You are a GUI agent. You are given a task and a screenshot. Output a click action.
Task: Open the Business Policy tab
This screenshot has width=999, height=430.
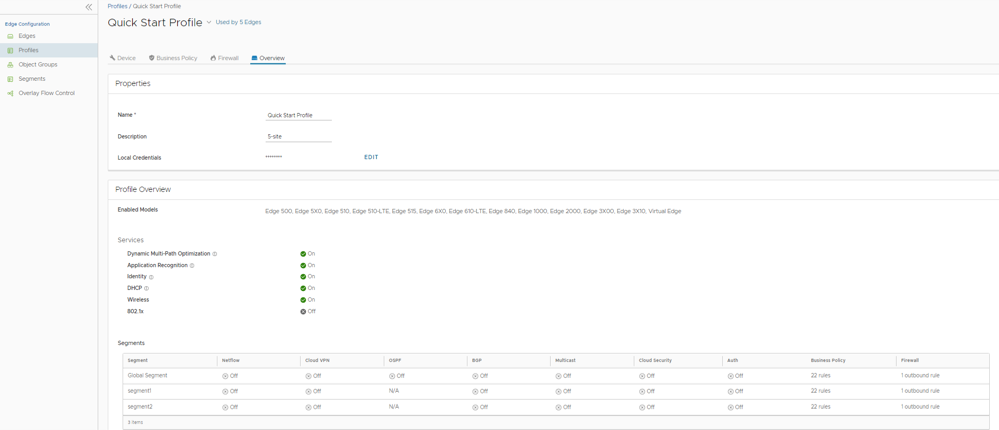[173, 58]
